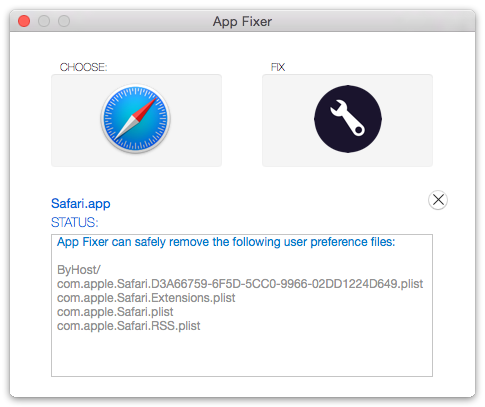Select the com.apple.Safari.D3A66759 plist entry
This screenshot has height=407, width=485.
(x=240, y=284)
